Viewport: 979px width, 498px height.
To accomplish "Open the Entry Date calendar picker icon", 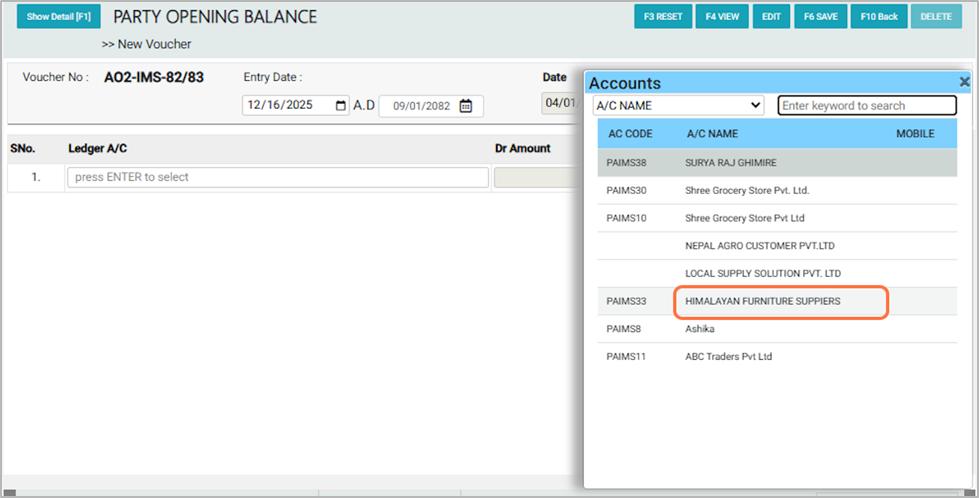I will point(341,106).
